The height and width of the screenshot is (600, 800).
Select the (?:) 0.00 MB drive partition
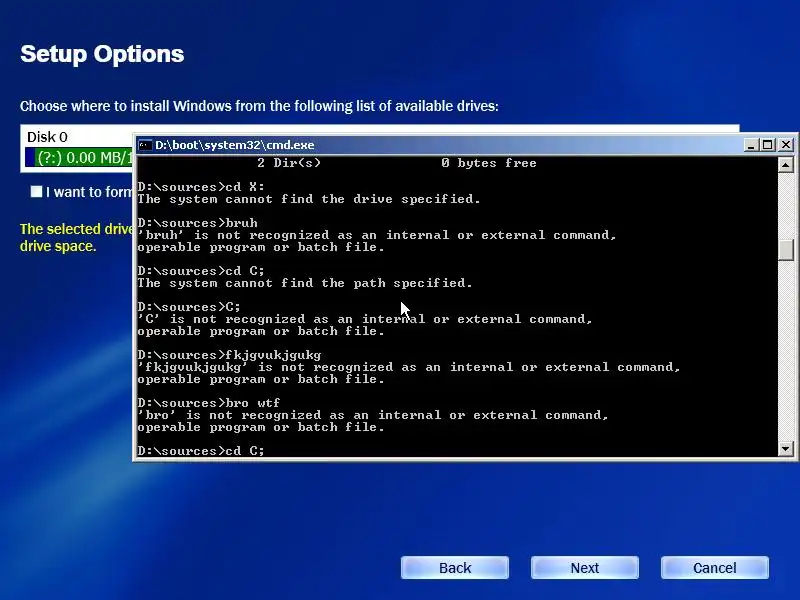[79, 158]
